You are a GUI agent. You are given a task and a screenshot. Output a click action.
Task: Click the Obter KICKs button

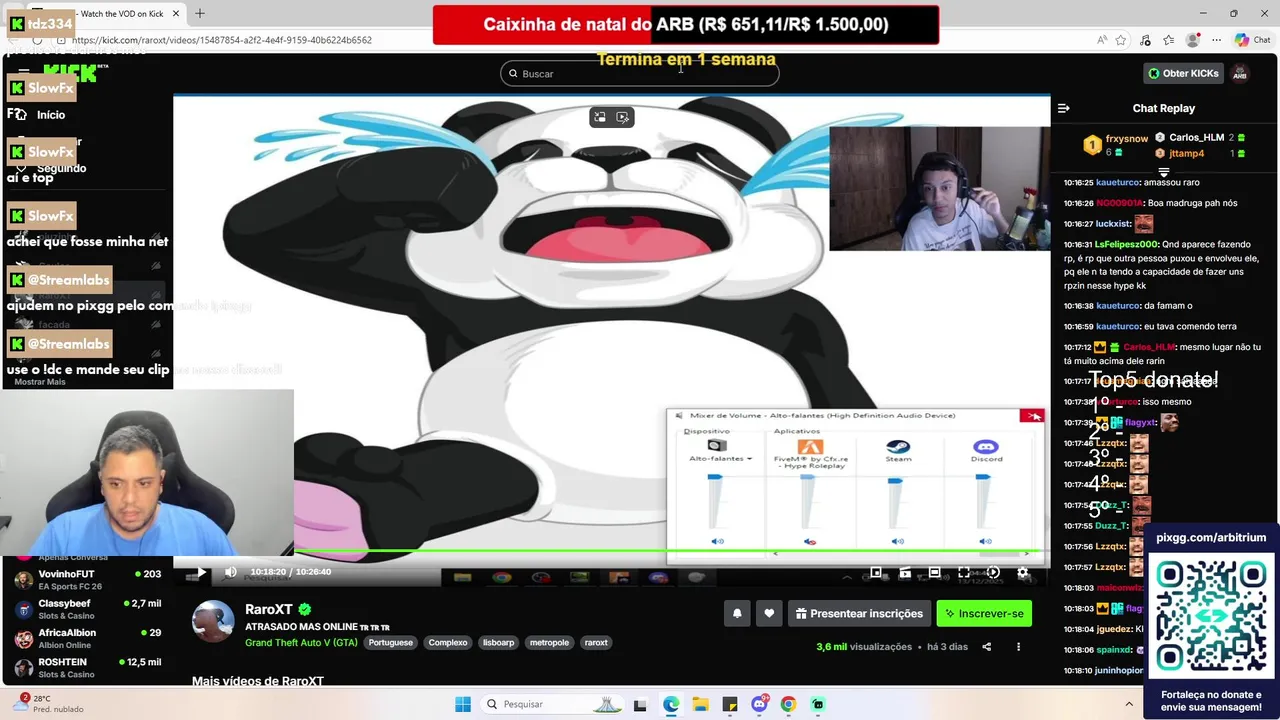pyautogui.click(x=1183, y=73)
